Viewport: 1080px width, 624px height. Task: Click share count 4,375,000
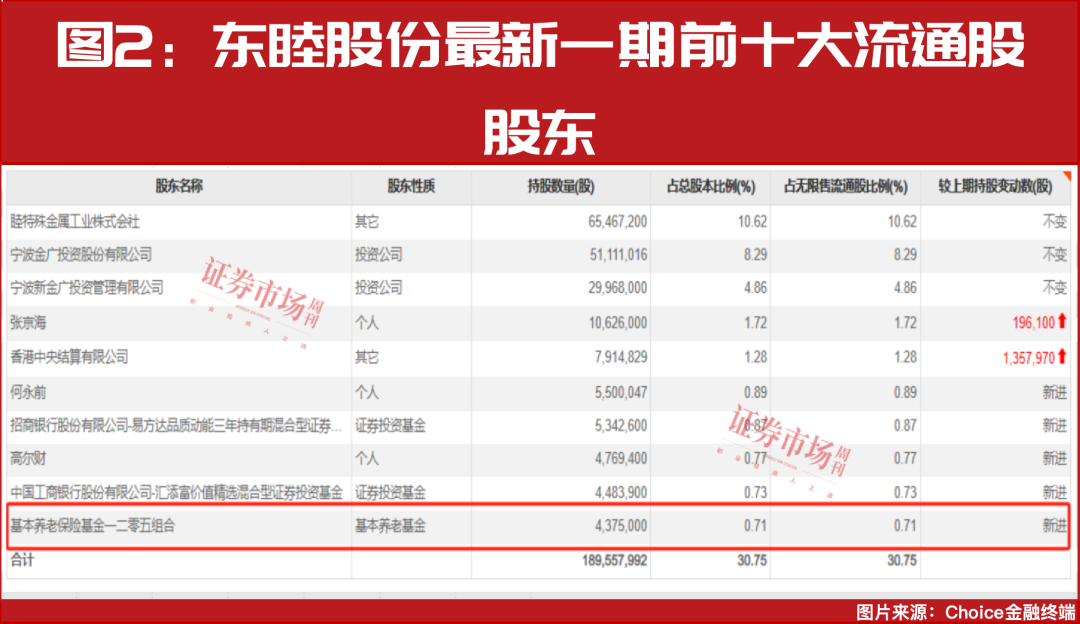(621, 526)
